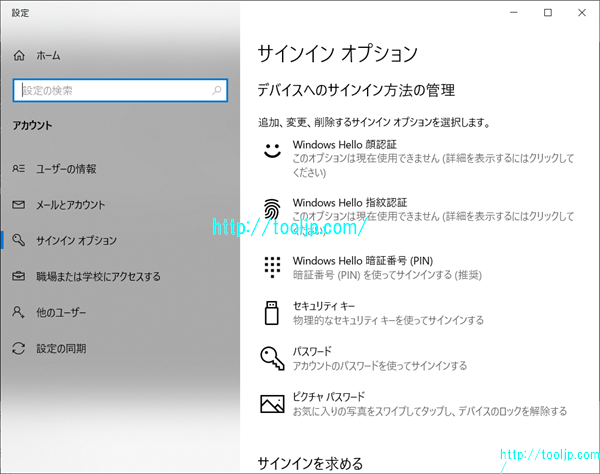Click the サインインを求める section heading
Screen dimensions: 600x474
[310, 463]
